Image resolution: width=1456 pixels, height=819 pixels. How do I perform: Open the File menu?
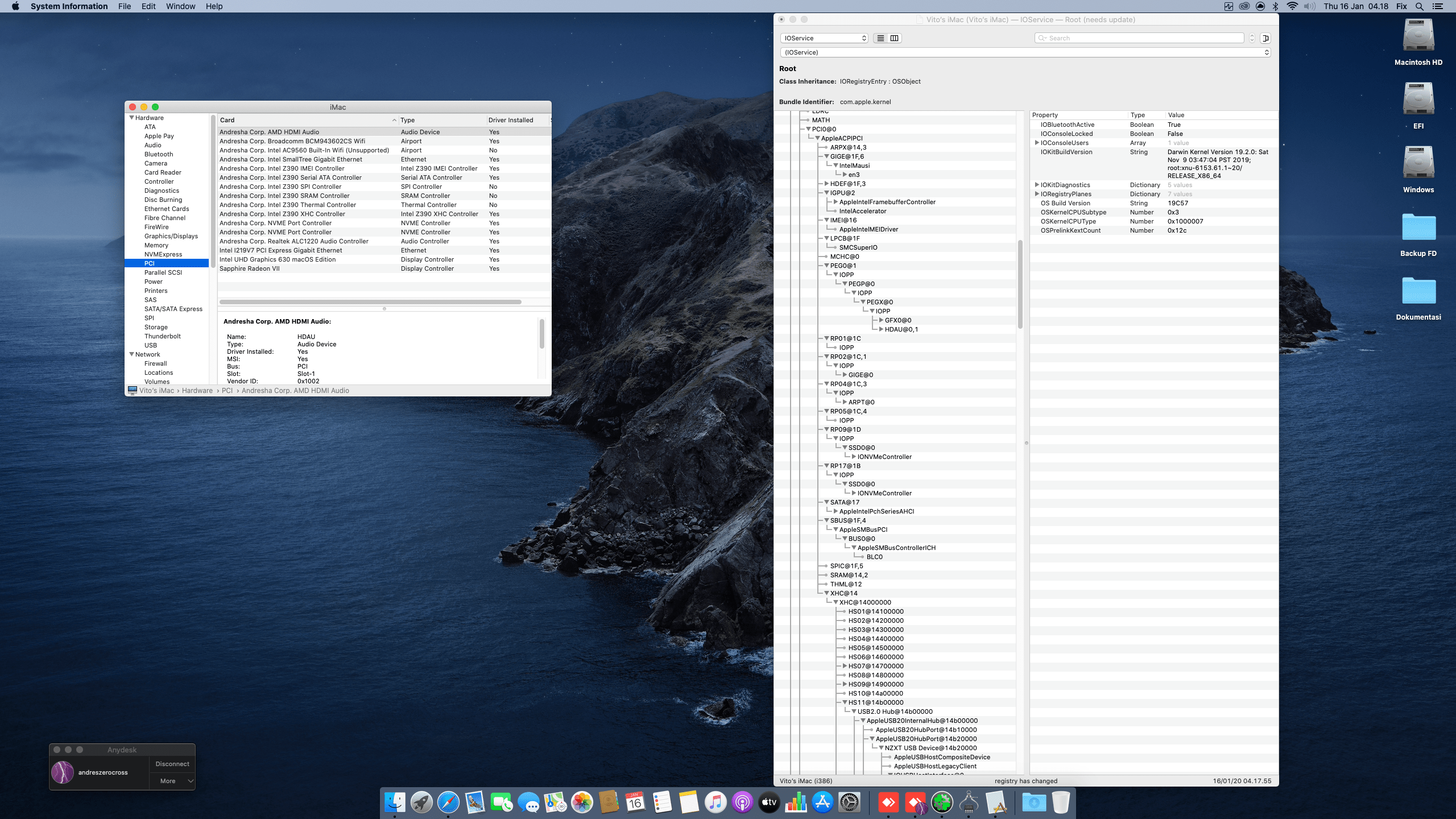pyautogui.click(x=125, y=6)
